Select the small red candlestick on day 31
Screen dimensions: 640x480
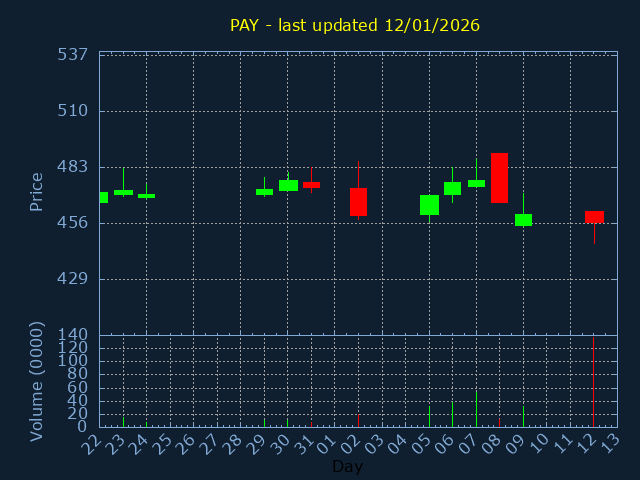click(311, 185)
